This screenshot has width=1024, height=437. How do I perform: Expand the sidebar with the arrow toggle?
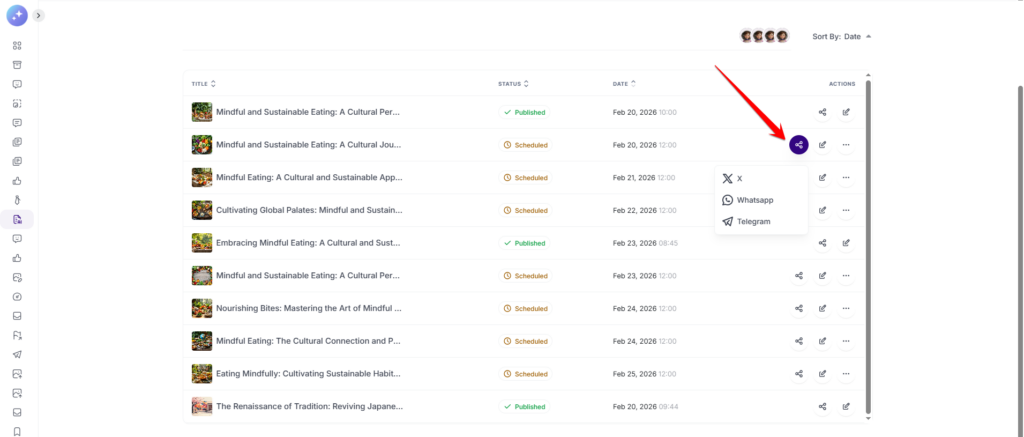38,15
